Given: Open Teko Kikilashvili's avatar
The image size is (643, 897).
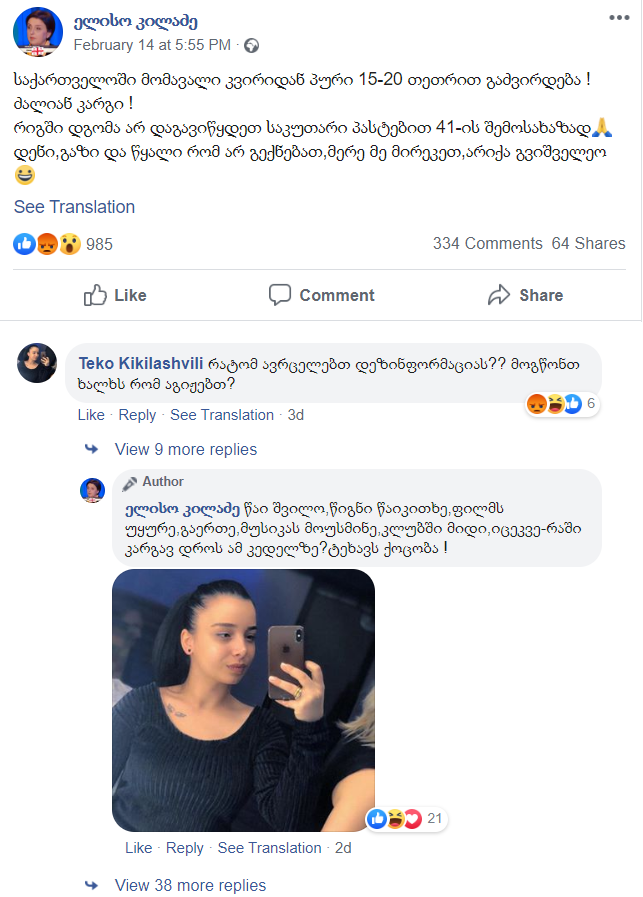Looking at the screenshot, I should point(37,363).
